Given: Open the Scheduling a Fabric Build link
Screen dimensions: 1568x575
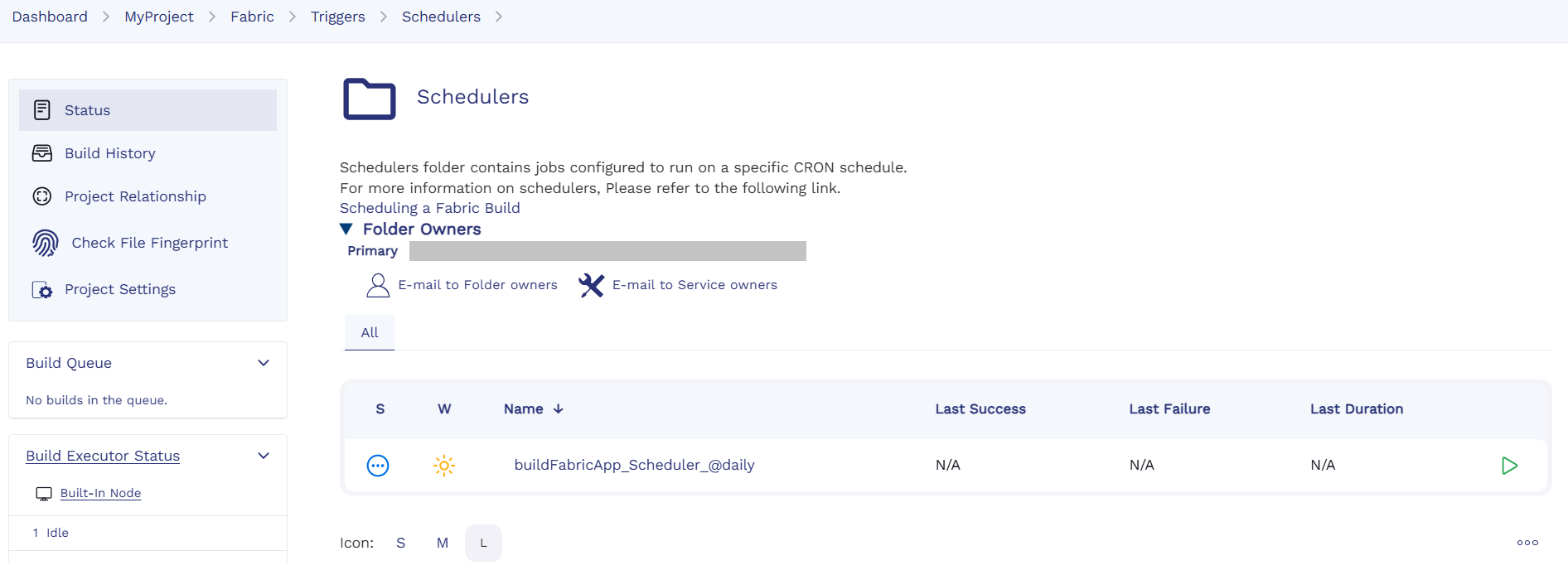Looking at the screenshot, I should 429,208.
